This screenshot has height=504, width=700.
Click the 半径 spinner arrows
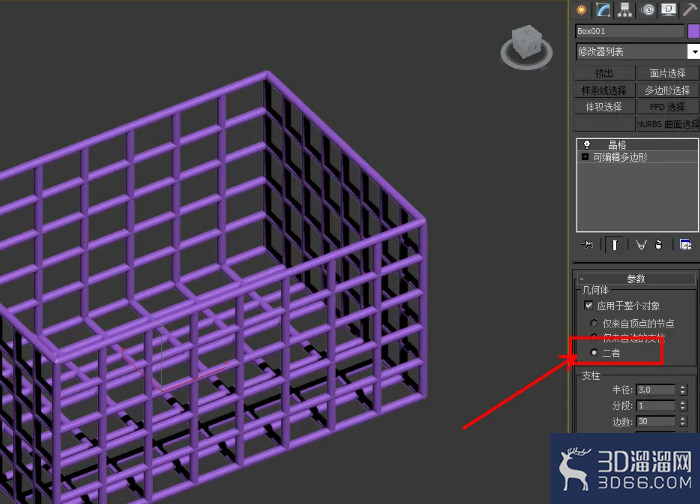coord(683,390)
